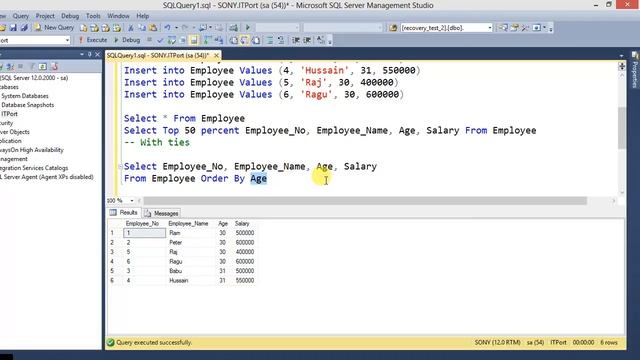Click the Salary column header
This screenshot has height=360, width=640.
click(x=242, y=224)
